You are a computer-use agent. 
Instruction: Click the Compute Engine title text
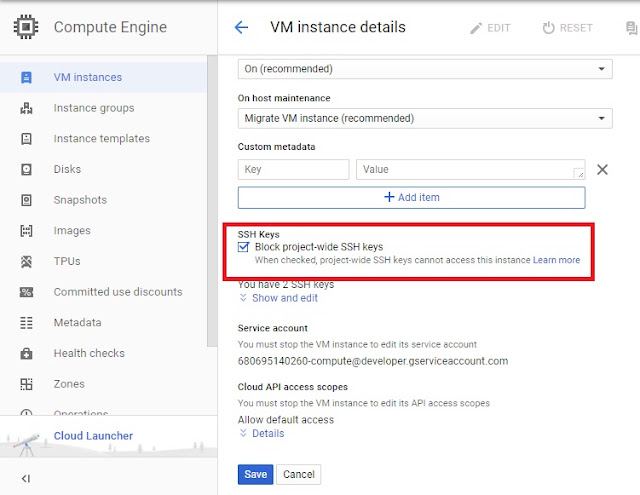[x=110, y=27]
